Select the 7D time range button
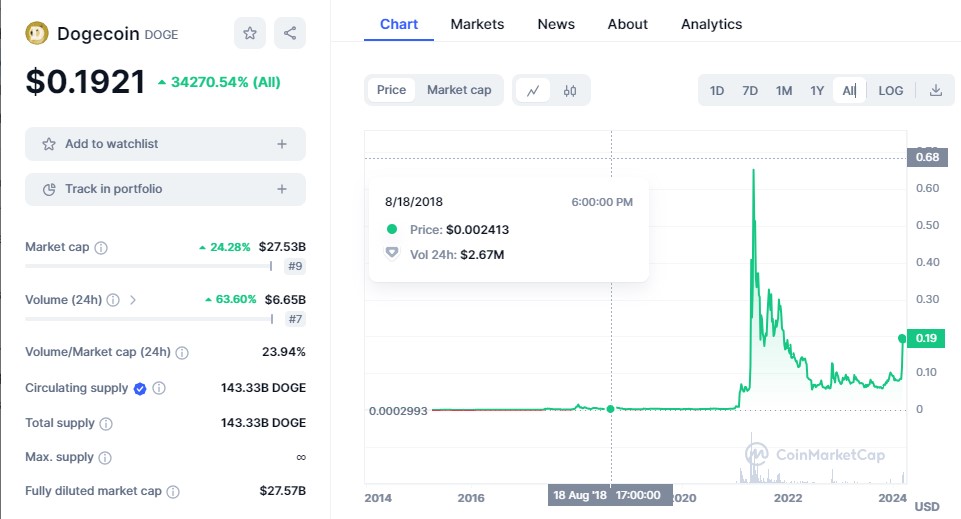 click(750, 90)
